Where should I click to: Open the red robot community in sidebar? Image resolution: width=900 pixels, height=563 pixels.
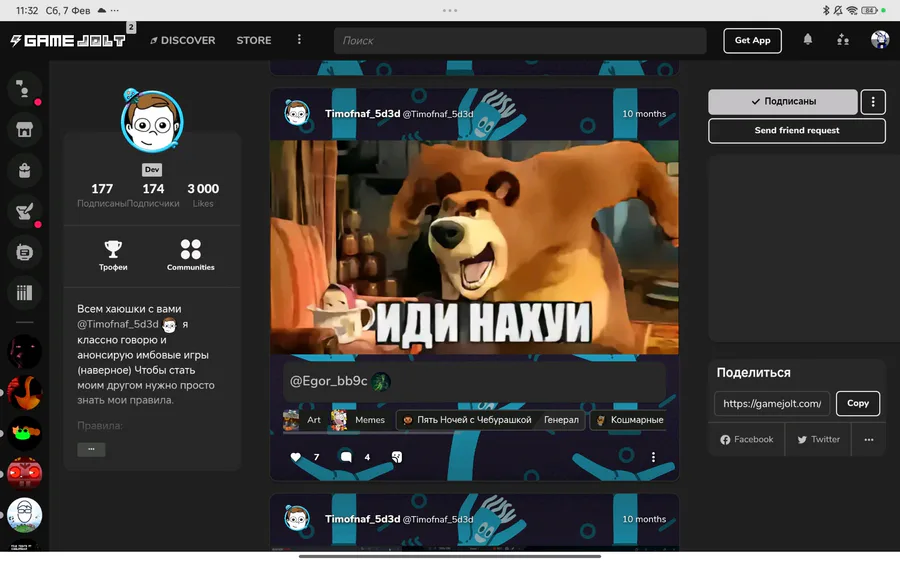pos(24,474)
